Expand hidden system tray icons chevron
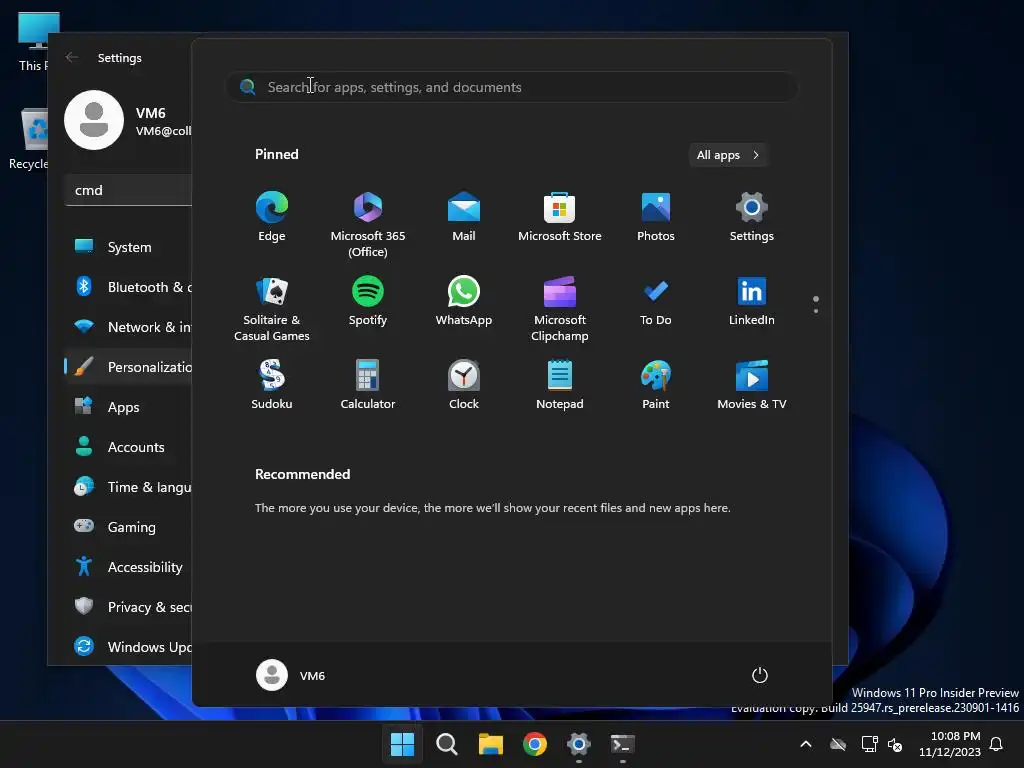This screenshot has width=1024, height=768. (x=806, y=744)
